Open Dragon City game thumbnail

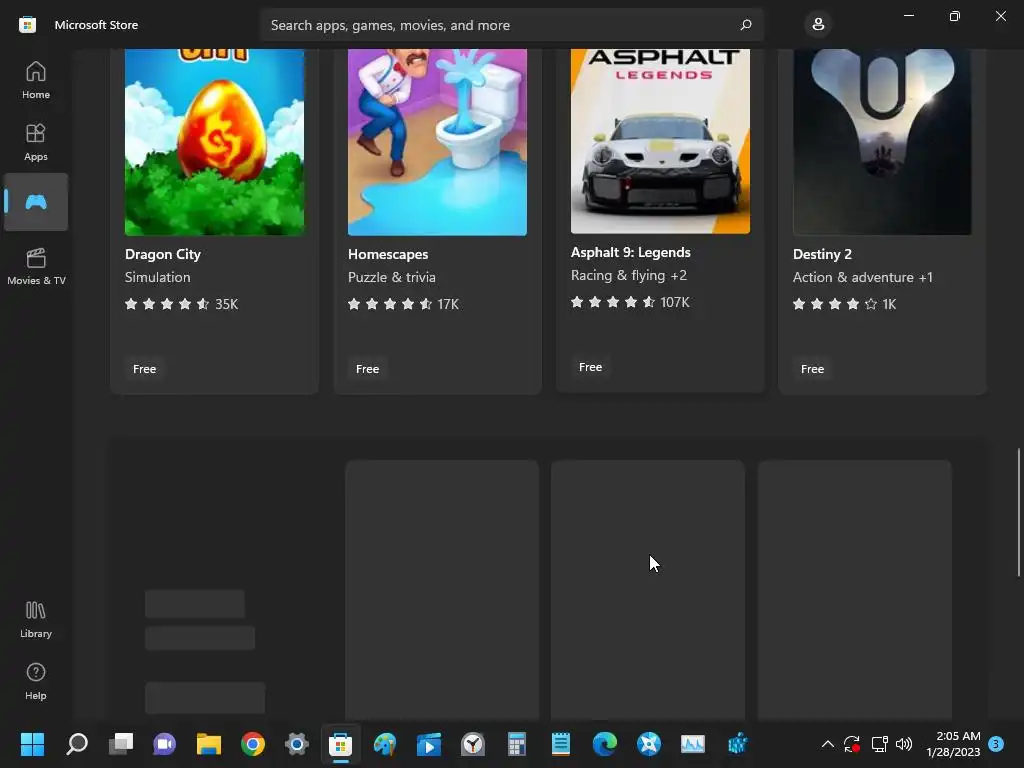214,142
